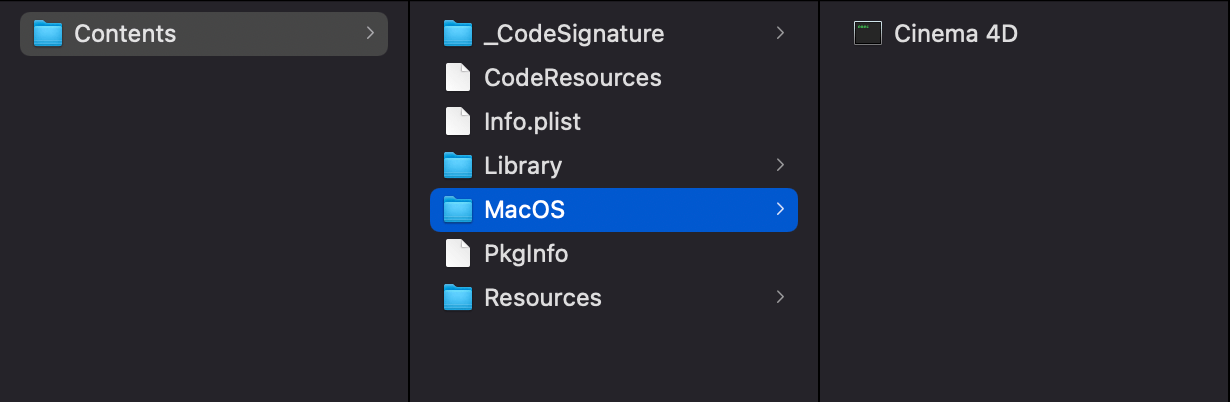Click the highlighted MacOS folder icon
Screen dimensions: 1230x402
coord(457,210)
